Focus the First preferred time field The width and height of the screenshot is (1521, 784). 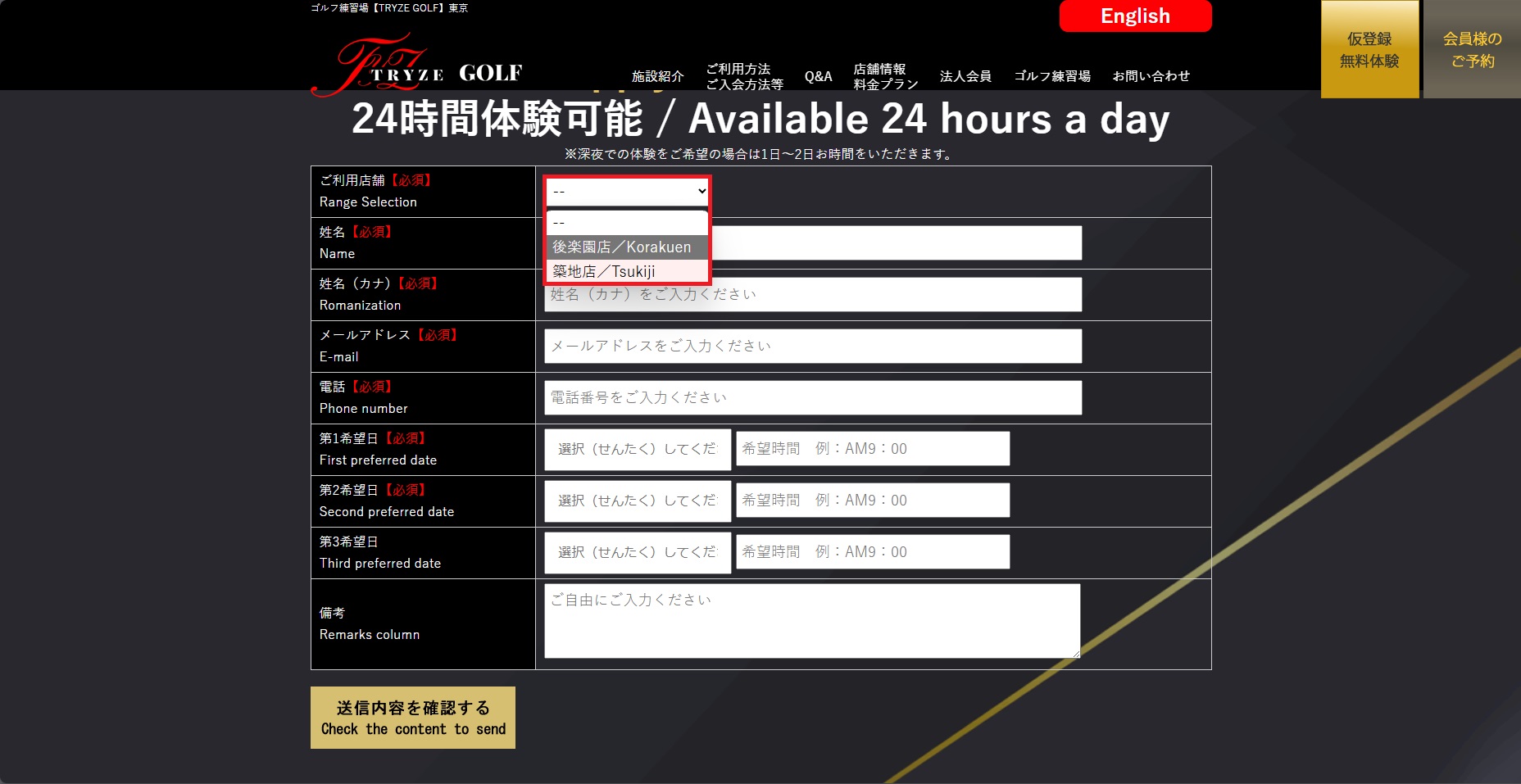[x=873, y=449]
